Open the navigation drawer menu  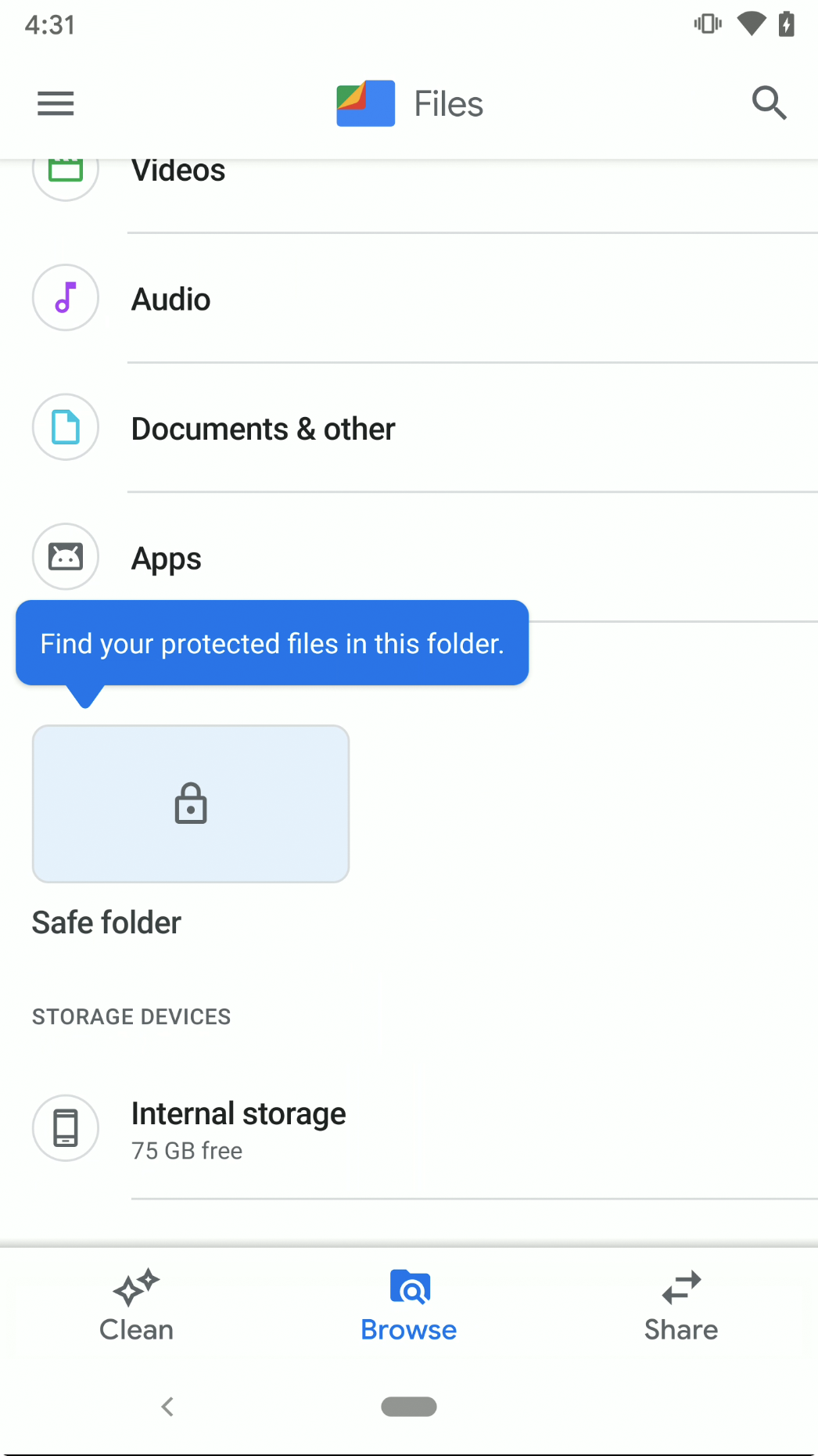[x=55, y=102]
